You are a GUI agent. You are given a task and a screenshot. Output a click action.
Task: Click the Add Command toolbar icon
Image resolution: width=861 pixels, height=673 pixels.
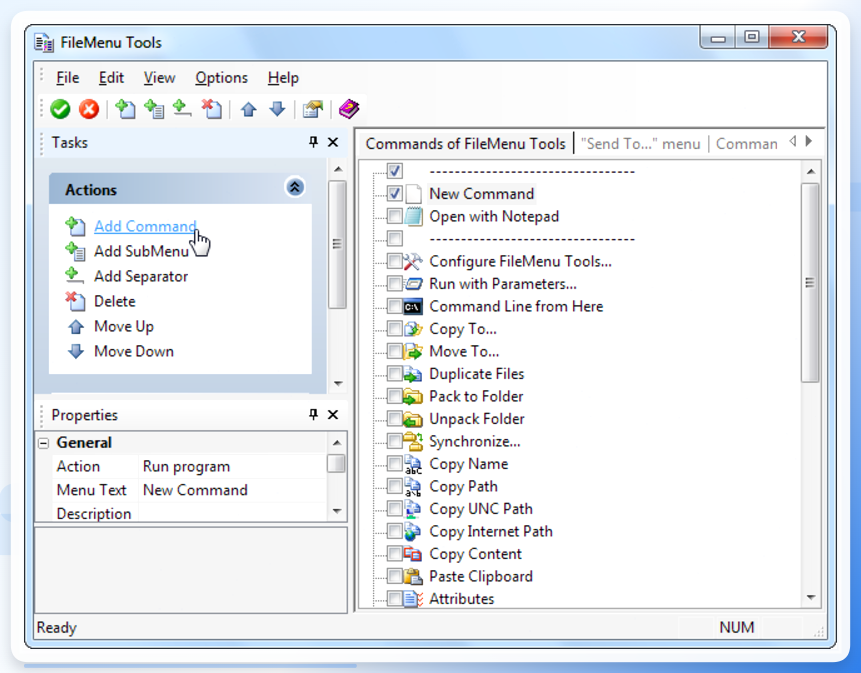[x=125, y=109]
